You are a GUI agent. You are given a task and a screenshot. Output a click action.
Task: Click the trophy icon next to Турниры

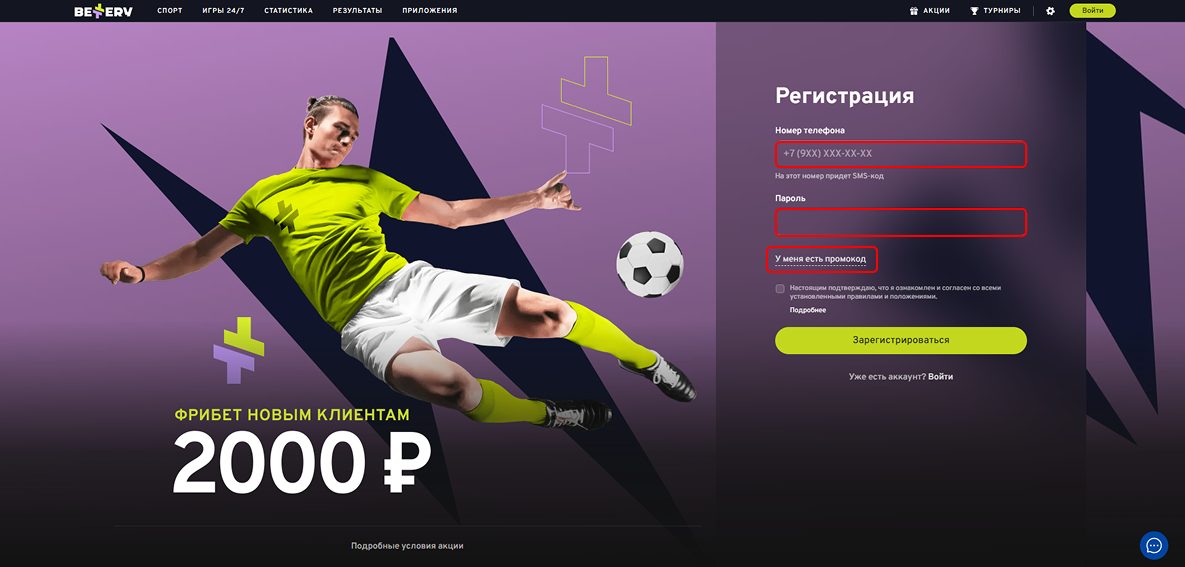point(974,11)
